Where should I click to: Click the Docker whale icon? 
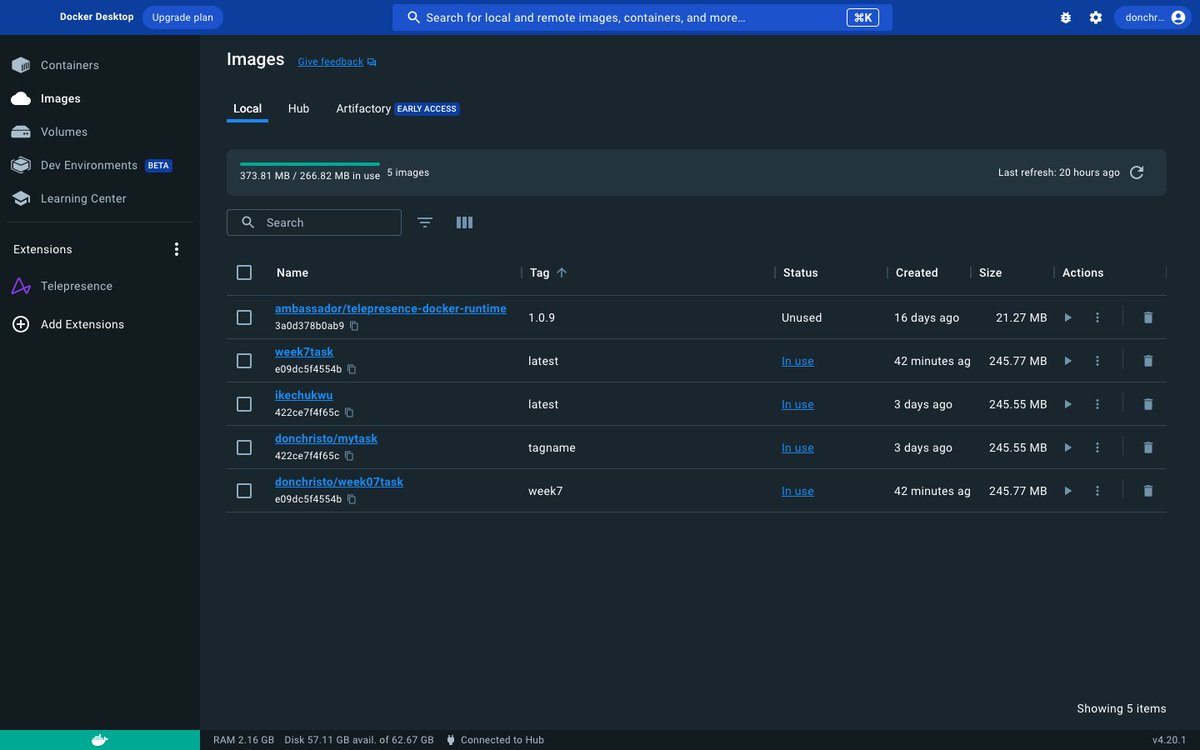click(99, 740)
